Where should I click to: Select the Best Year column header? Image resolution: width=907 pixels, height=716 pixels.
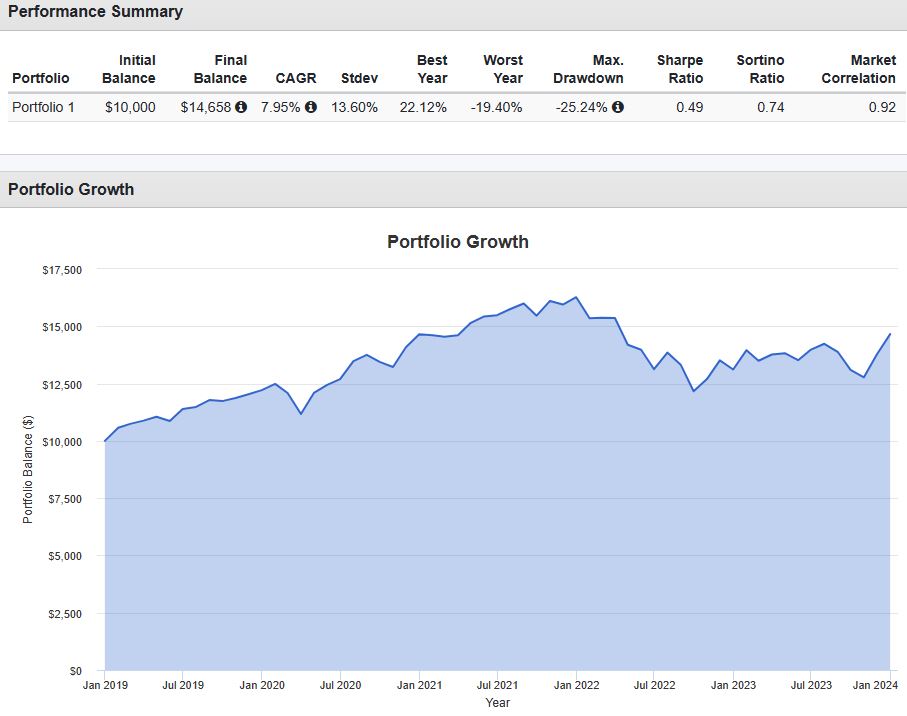click(431, 69)
